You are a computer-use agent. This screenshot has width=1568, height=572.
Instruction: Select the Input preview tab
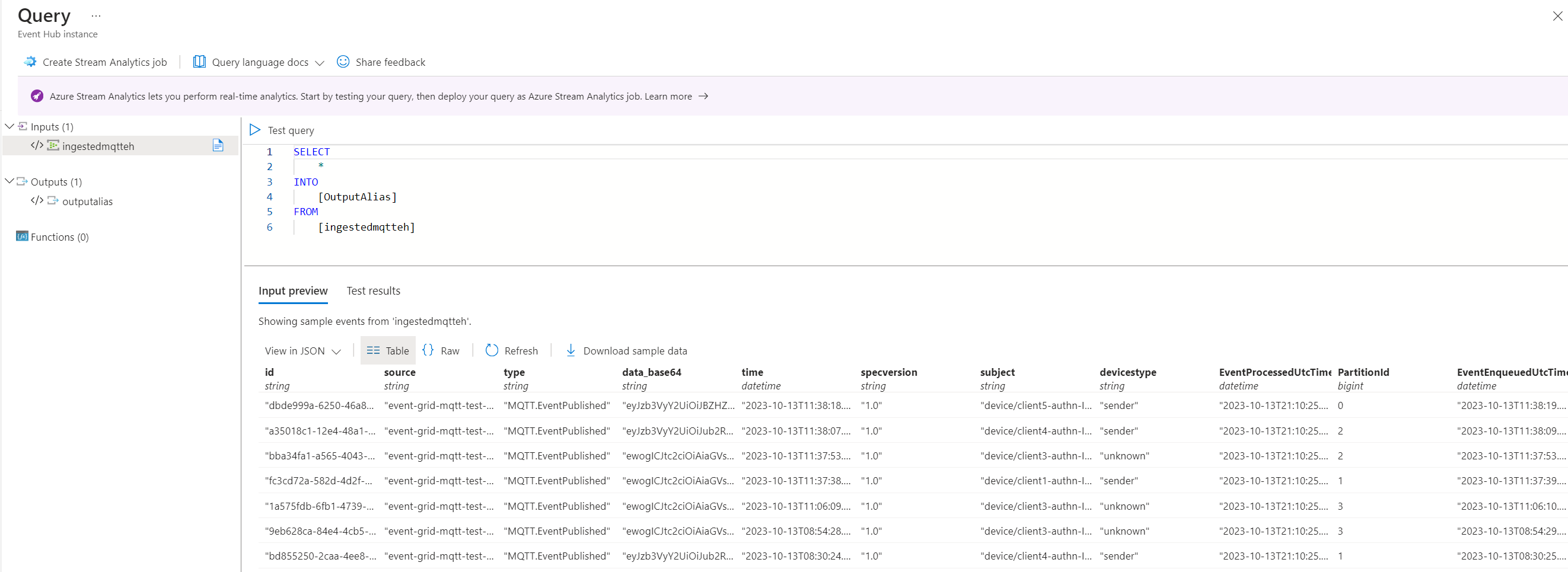click(293, 291)
